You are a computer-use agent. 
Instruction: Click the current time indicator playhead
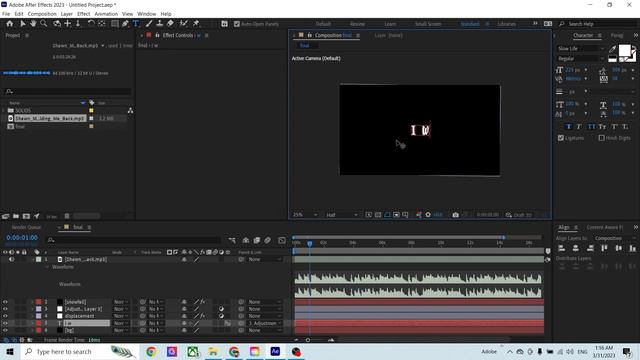click(310, 244)
